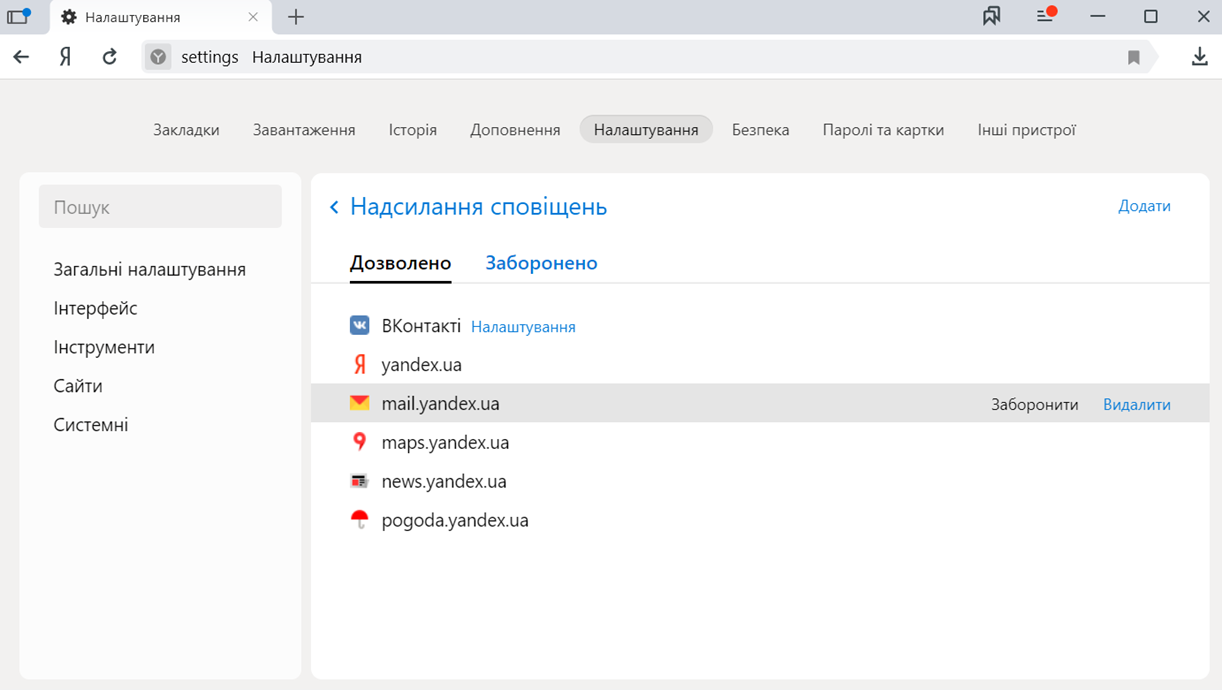The image size is (1222, 690).
Task: Click the news.yandex.ua newspaper icon
Action: coord(360,481)
